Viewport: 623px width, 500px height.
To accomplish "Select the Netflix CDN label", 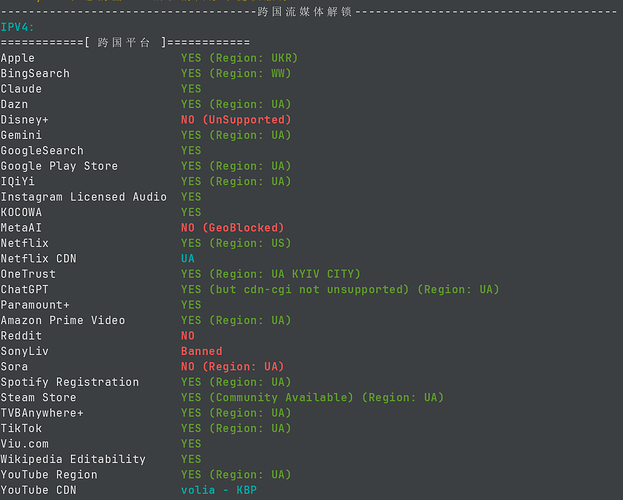I will coord(39,259).
